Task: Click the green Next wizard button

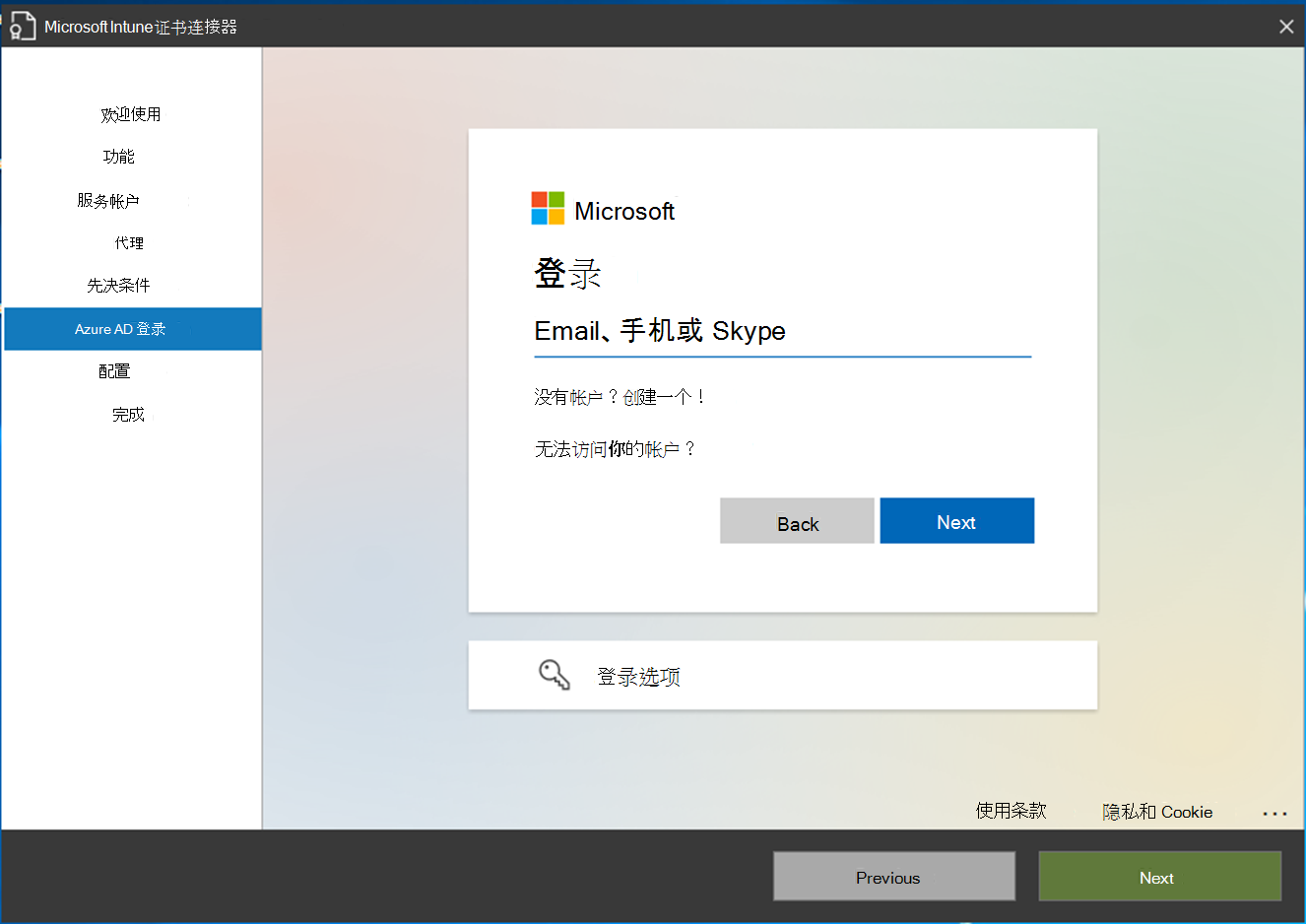Action: [x=1160, y=877]
